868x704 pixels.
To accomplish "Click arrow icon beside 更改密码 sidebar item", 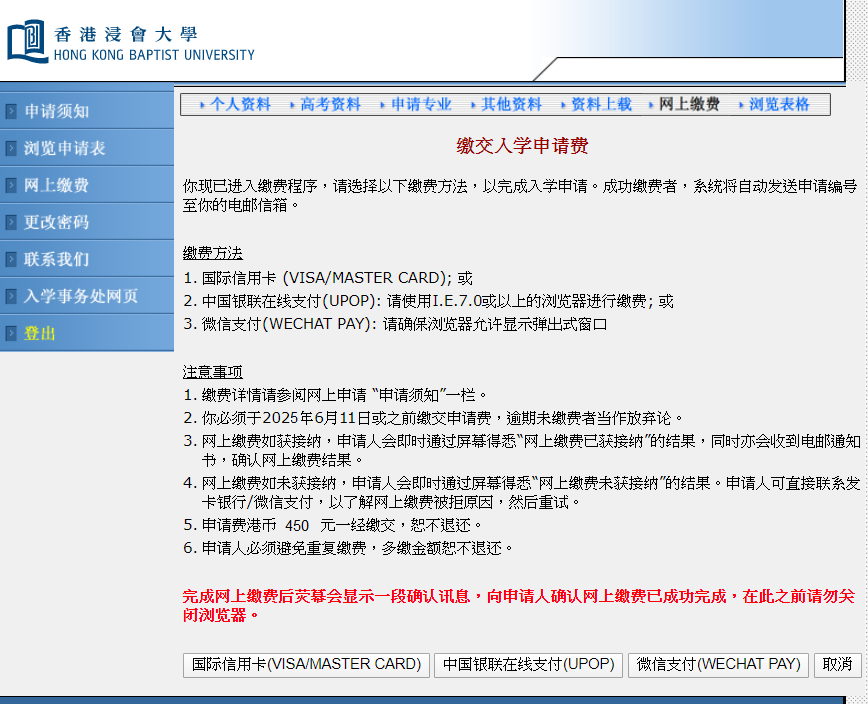I will point(11,222).
